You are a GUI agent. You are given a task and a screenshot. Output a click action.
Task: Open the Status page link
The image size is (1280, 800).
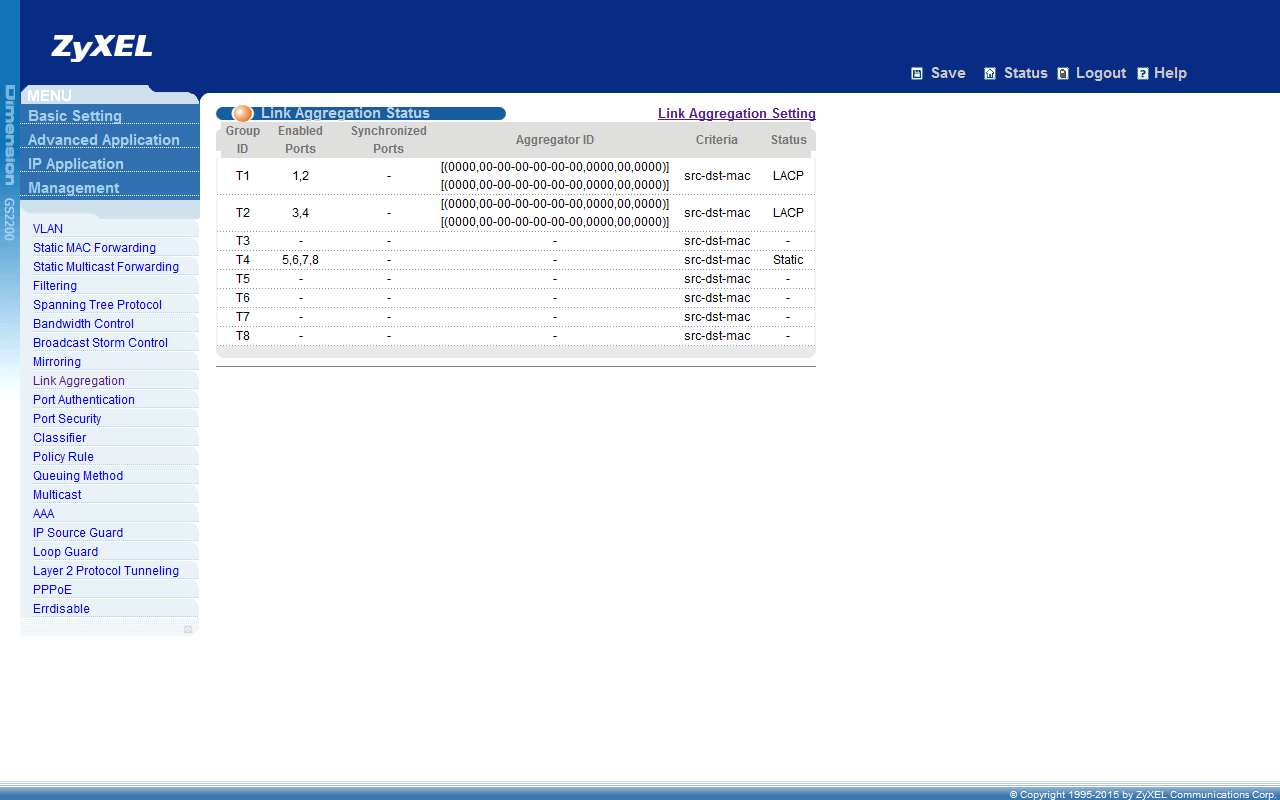1026,73
